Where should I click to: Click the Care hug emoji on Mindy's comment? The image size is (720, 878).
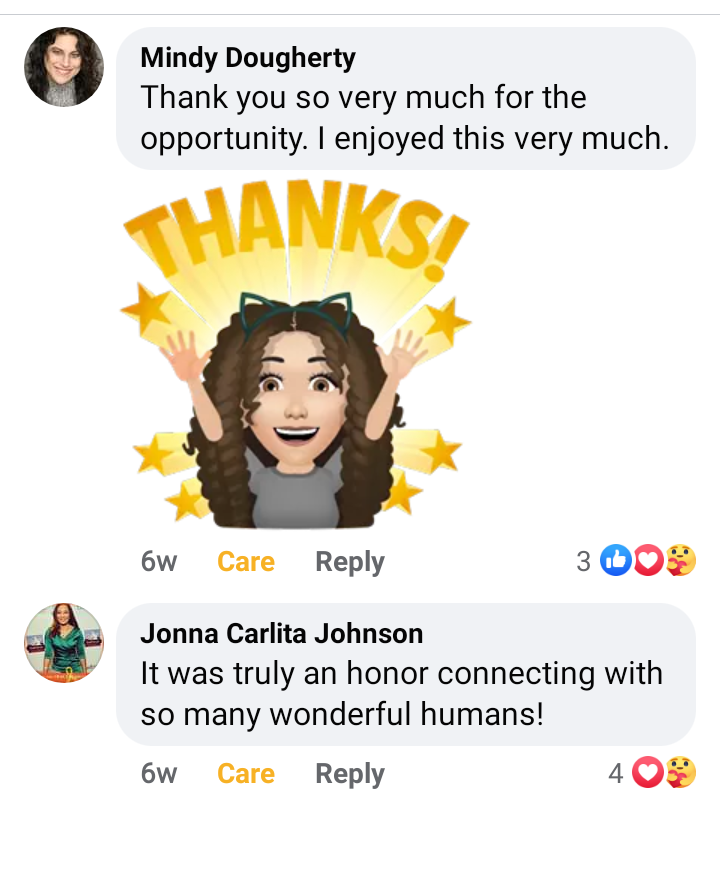click(x=681, y=560)
